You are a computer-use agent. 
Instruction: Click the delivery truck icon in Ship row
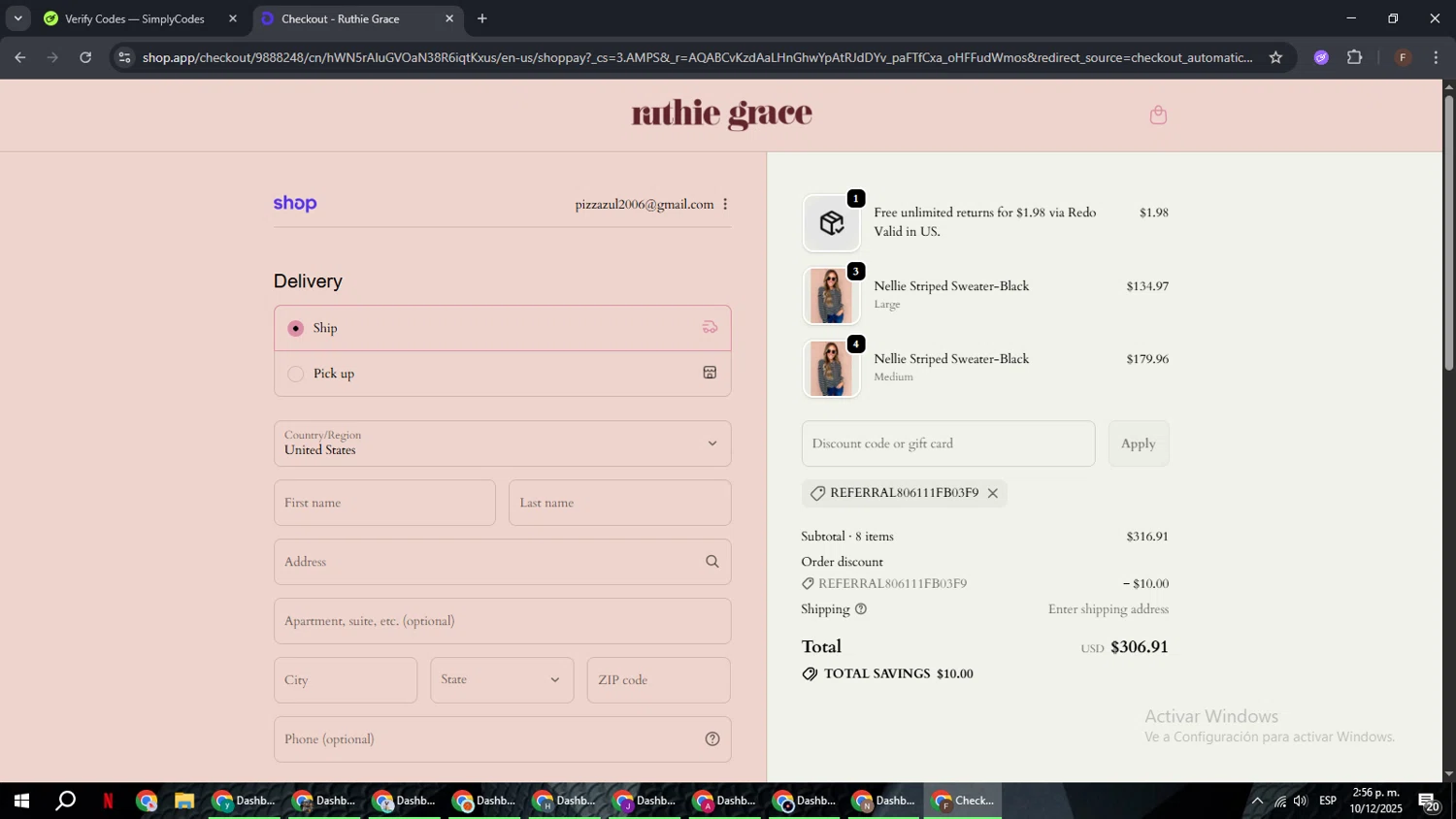click(x=710, y=327)
